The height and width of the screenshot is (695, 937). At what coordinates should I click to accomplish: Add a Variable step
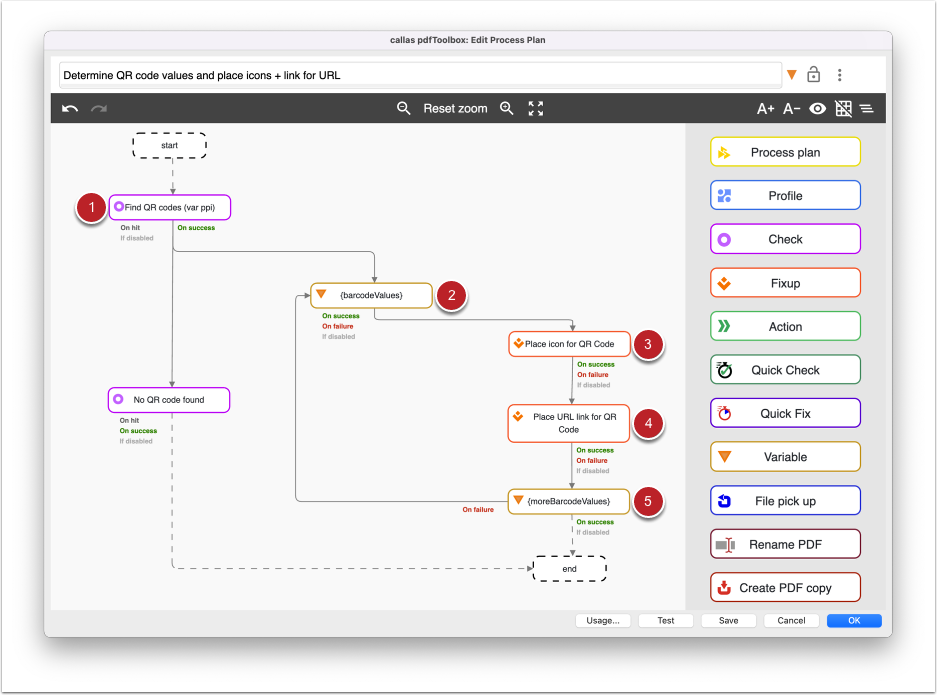(785, 457)
